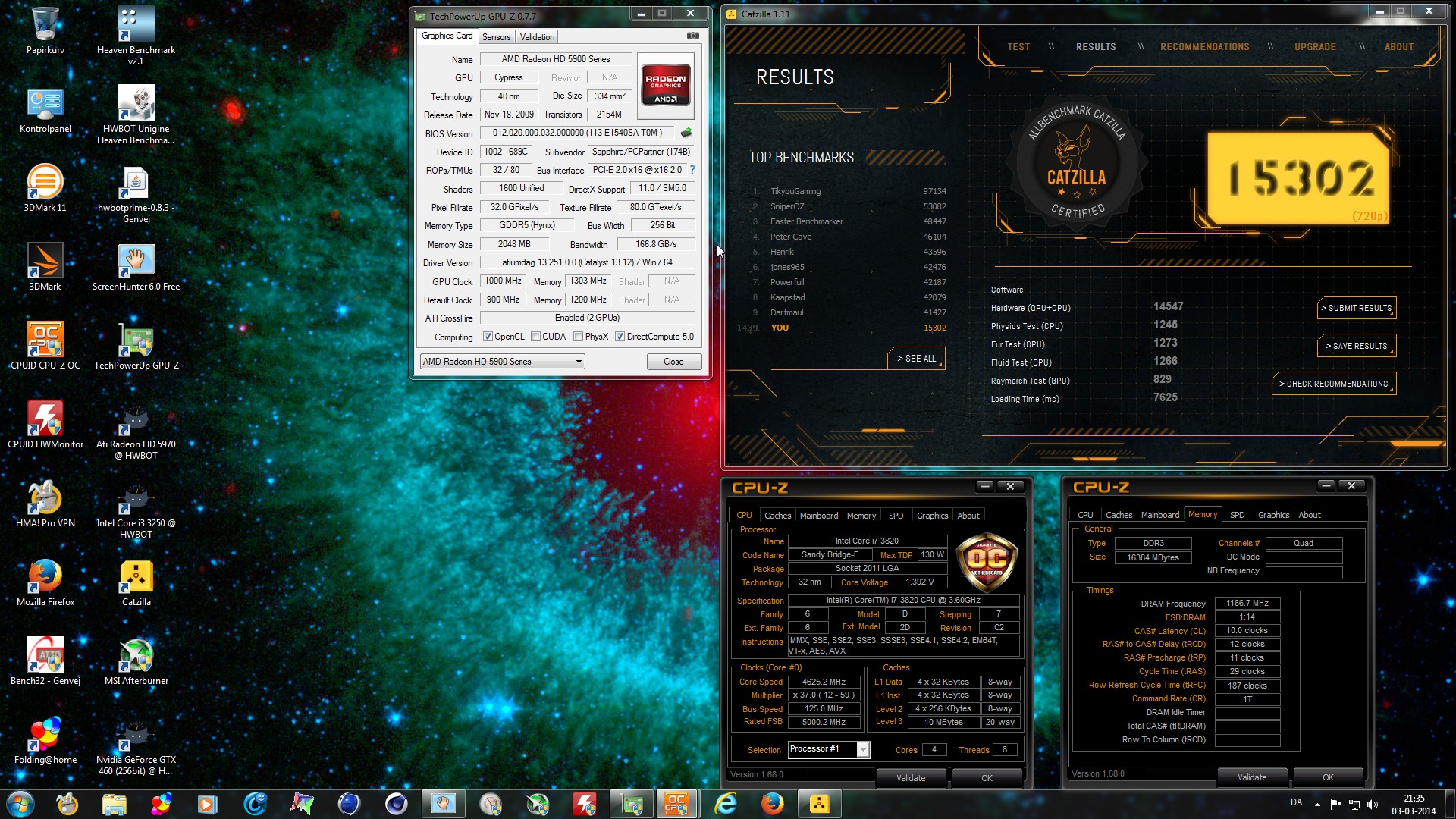This screenshot has height=819, width=1456.
Task: Open the RECOMMENDATIONS tab in Catzilla
Action: 1204,47
